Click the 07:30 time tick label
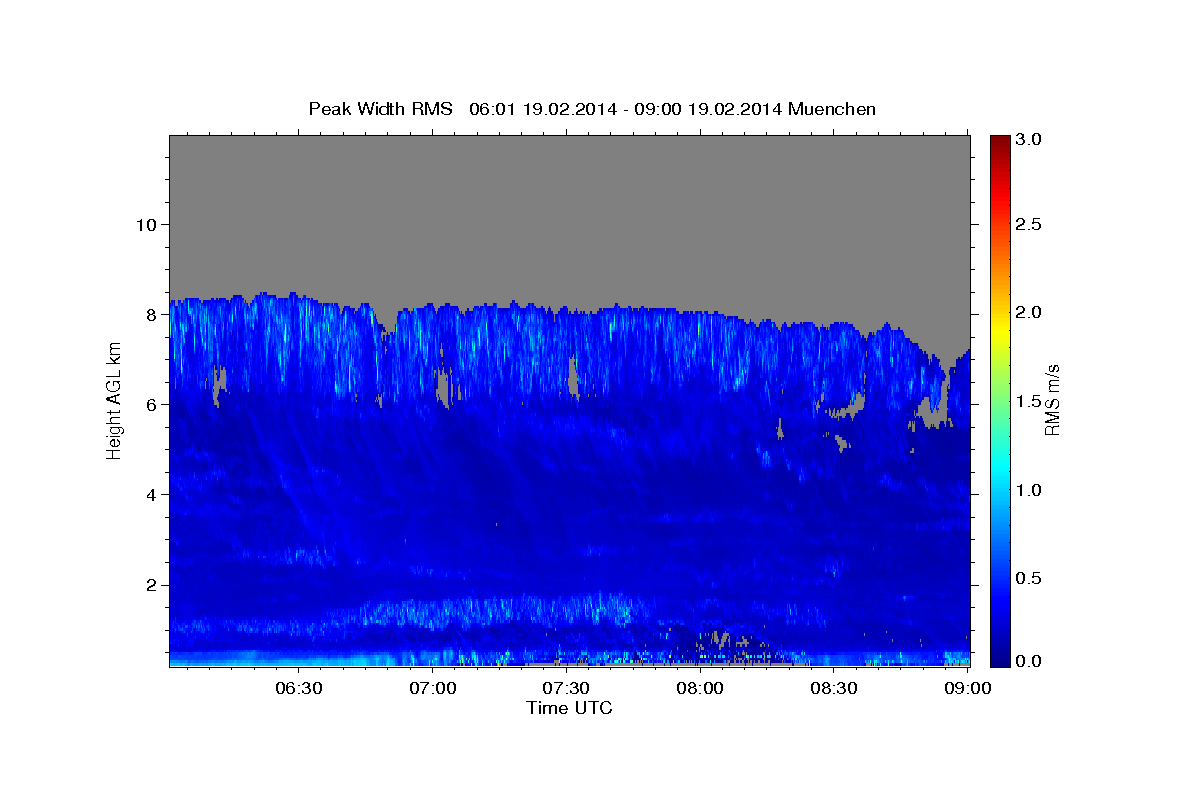The width and height of the screenshot is (1200, 800). coord(566,689)
